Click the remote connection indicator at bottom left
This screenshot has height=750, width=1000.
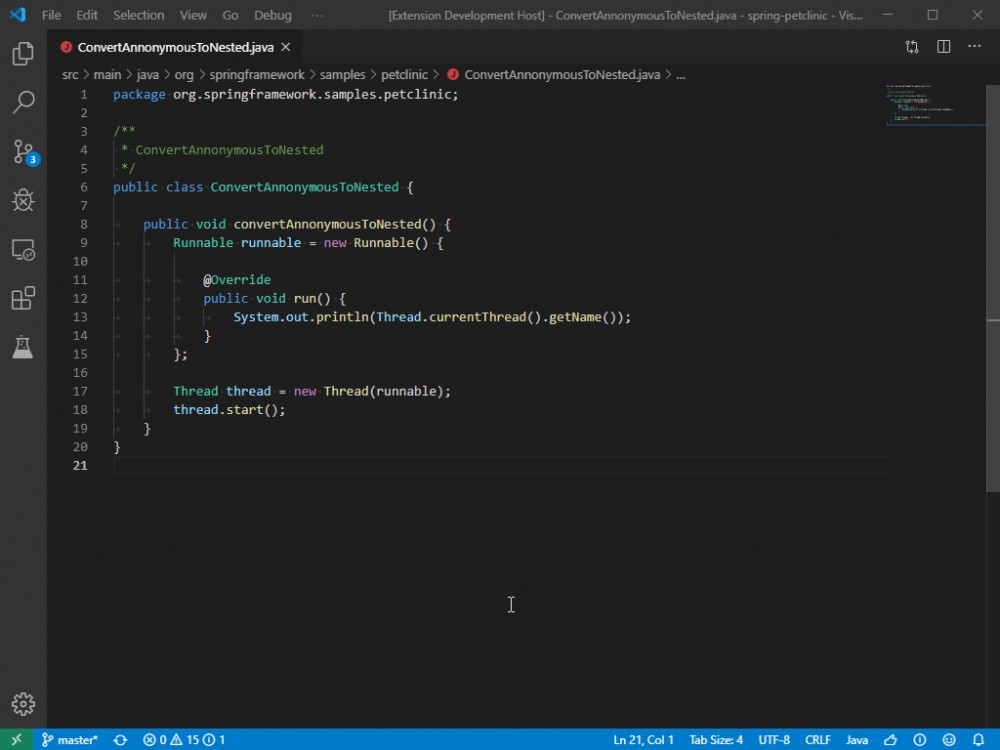click(17, 739)
